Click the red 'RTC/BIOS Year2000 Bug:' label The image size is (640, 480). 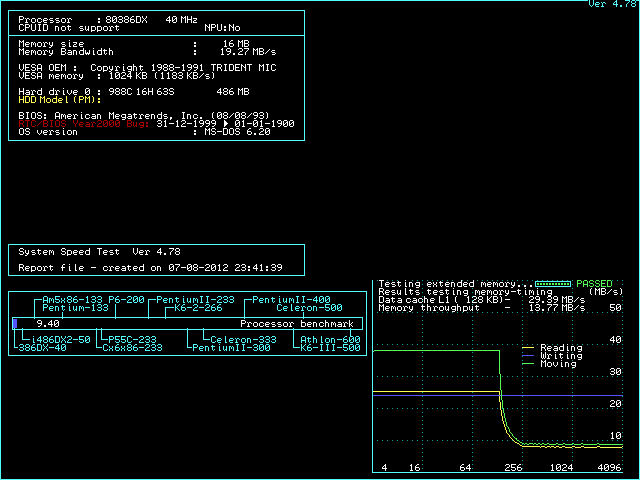pos(84,124)
